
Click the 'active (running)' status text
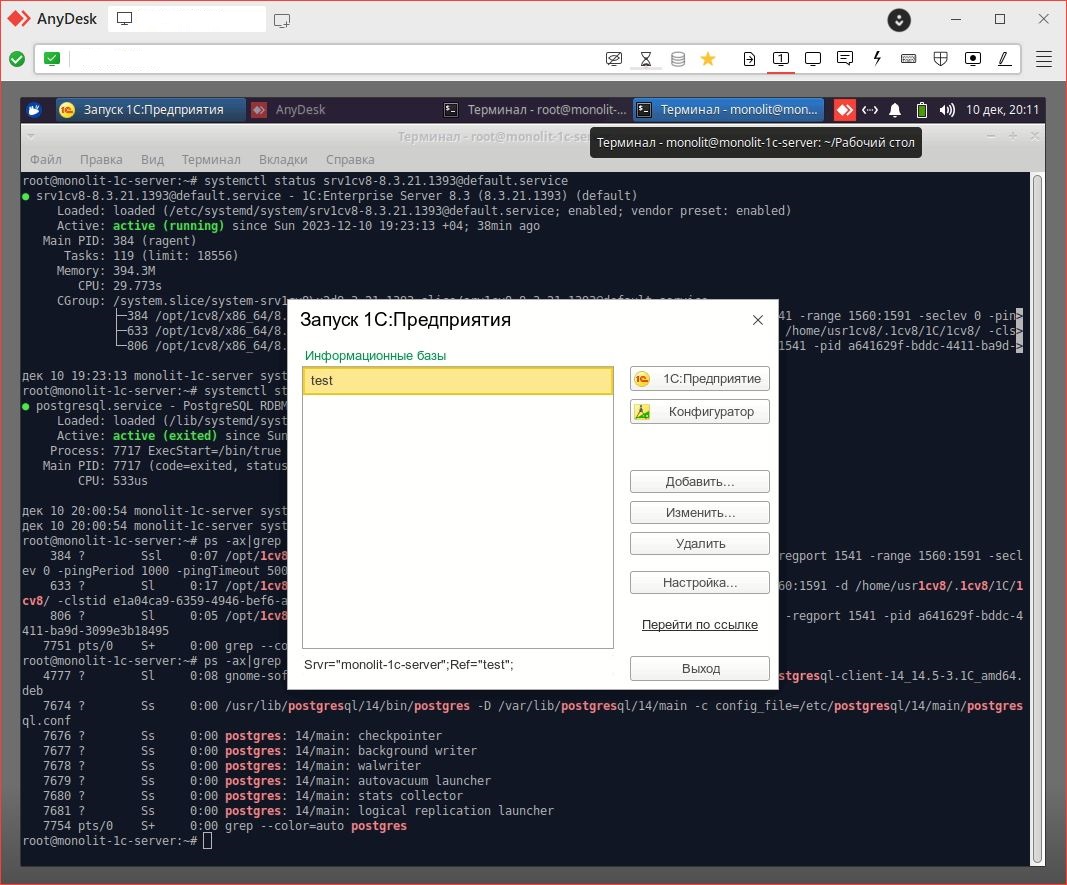click(x=168, y=226)
